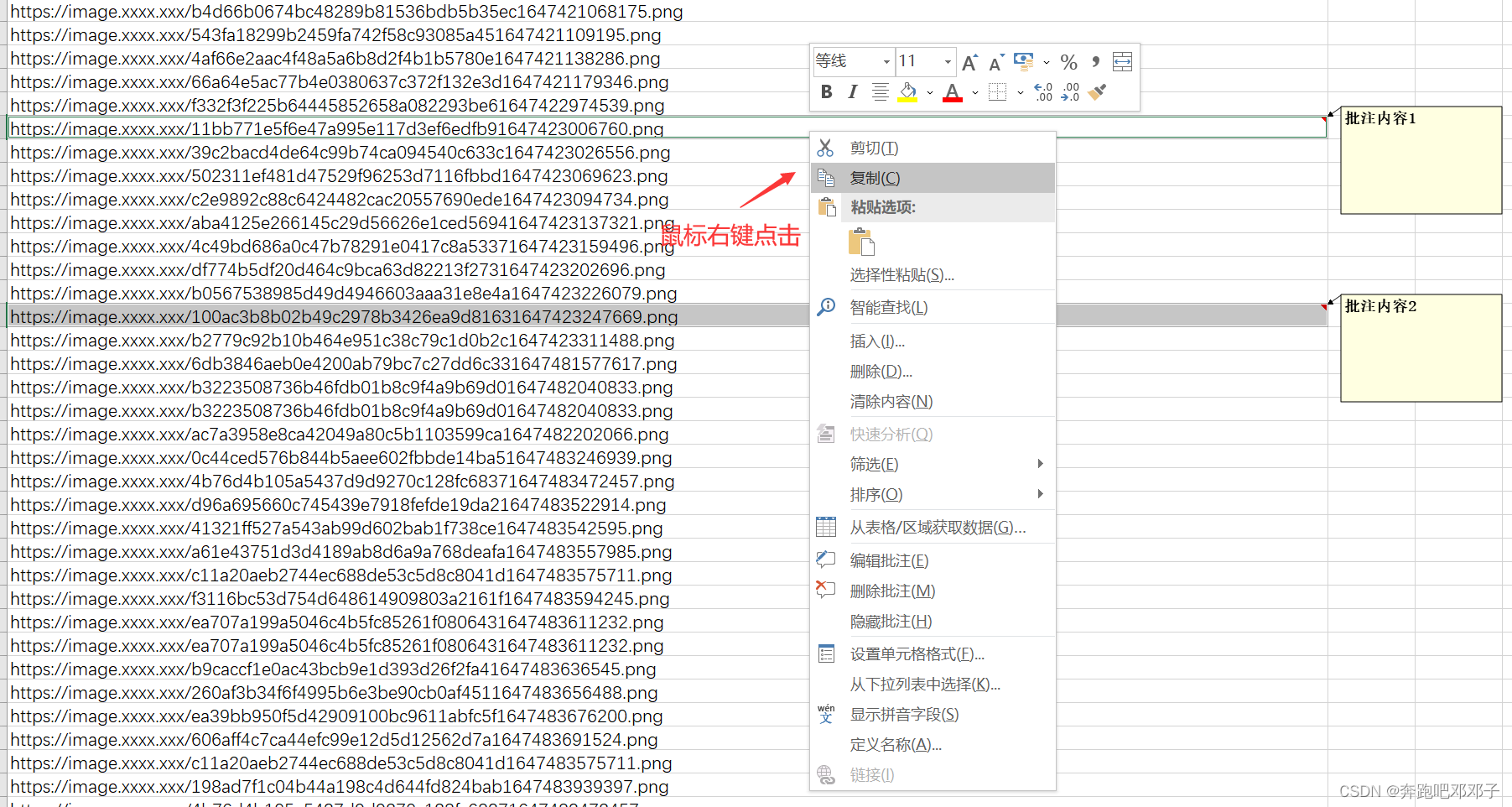Apply percent style format
The height and width of the screenshot is (807, 1512).
1068,62
